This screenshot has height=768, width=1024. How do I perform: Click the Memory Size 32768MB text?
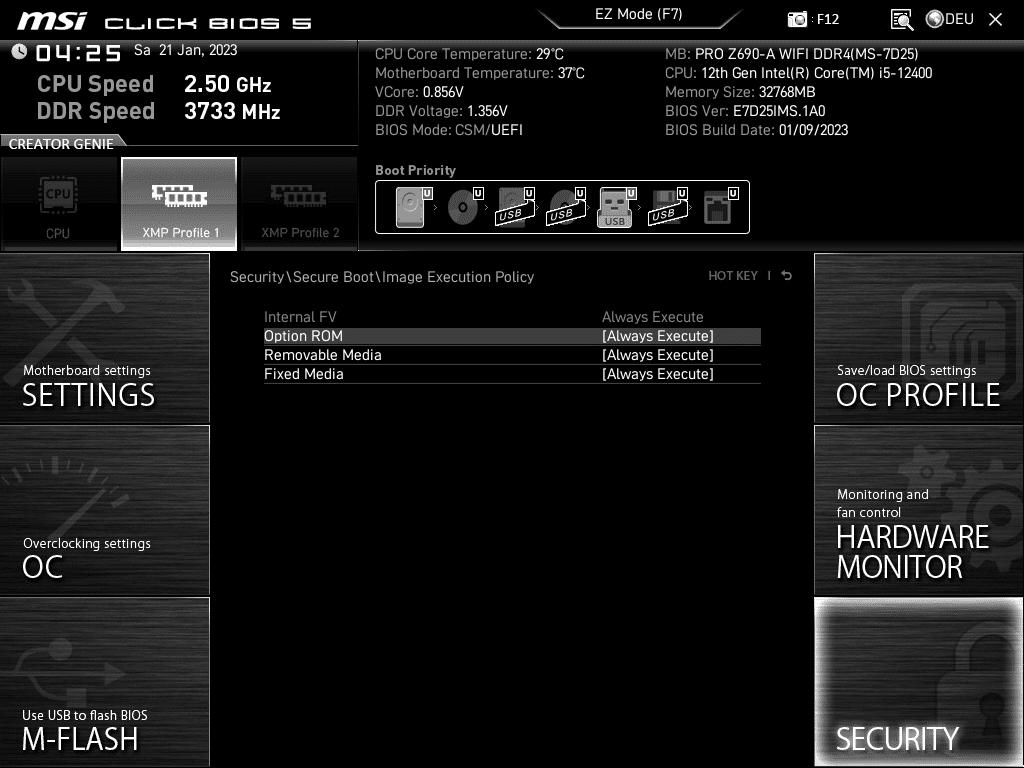click(x=740, y=92)
